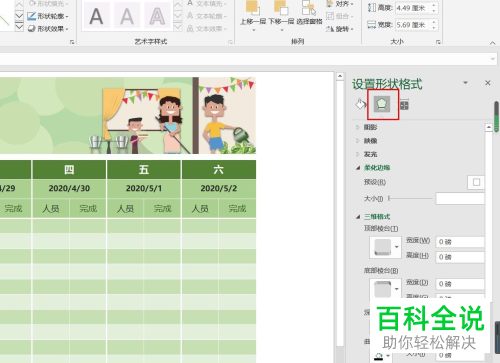The width and height of the screenshot is (500, 363).
Task: Select the header cell 五
Action: click(x=144, y=170)
